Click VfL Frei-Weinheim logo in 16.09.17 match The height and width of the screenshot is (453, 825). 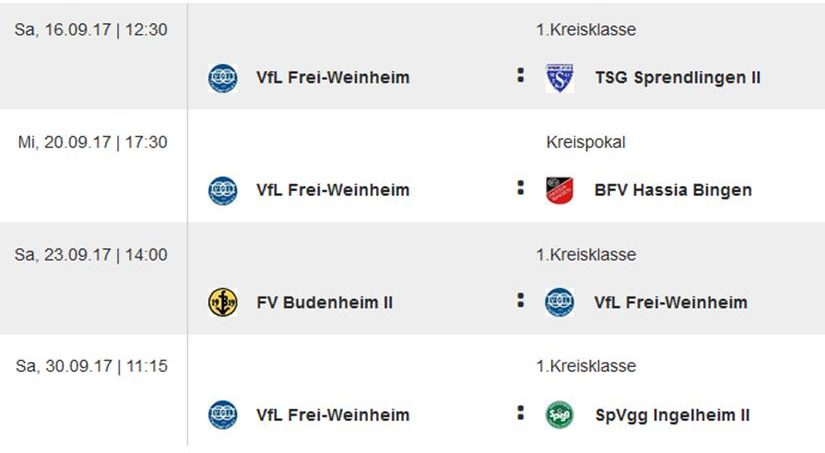click(223, 78)
